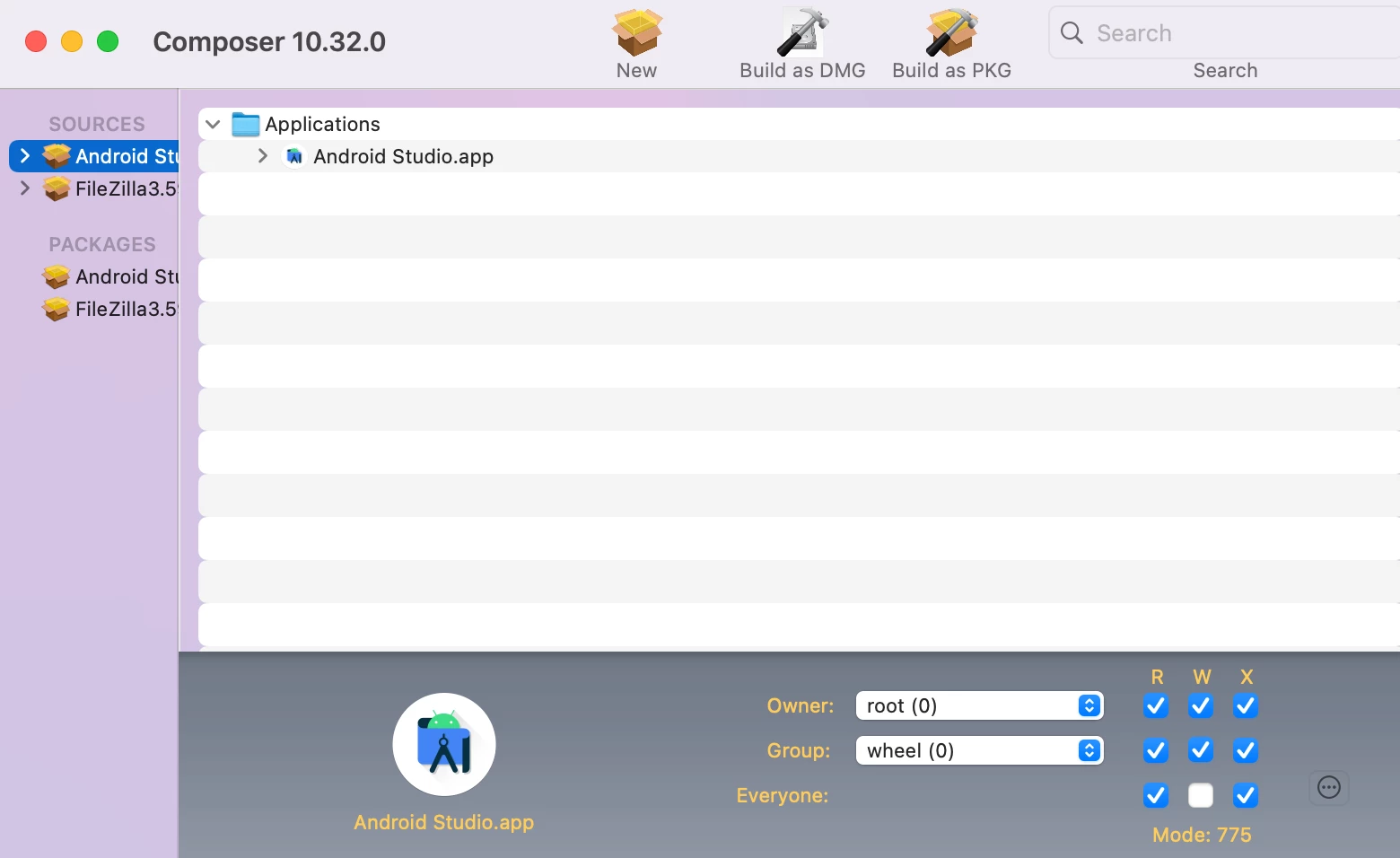
Task: Select FileZilla3.5 under Packages
Action: (127, 309)
